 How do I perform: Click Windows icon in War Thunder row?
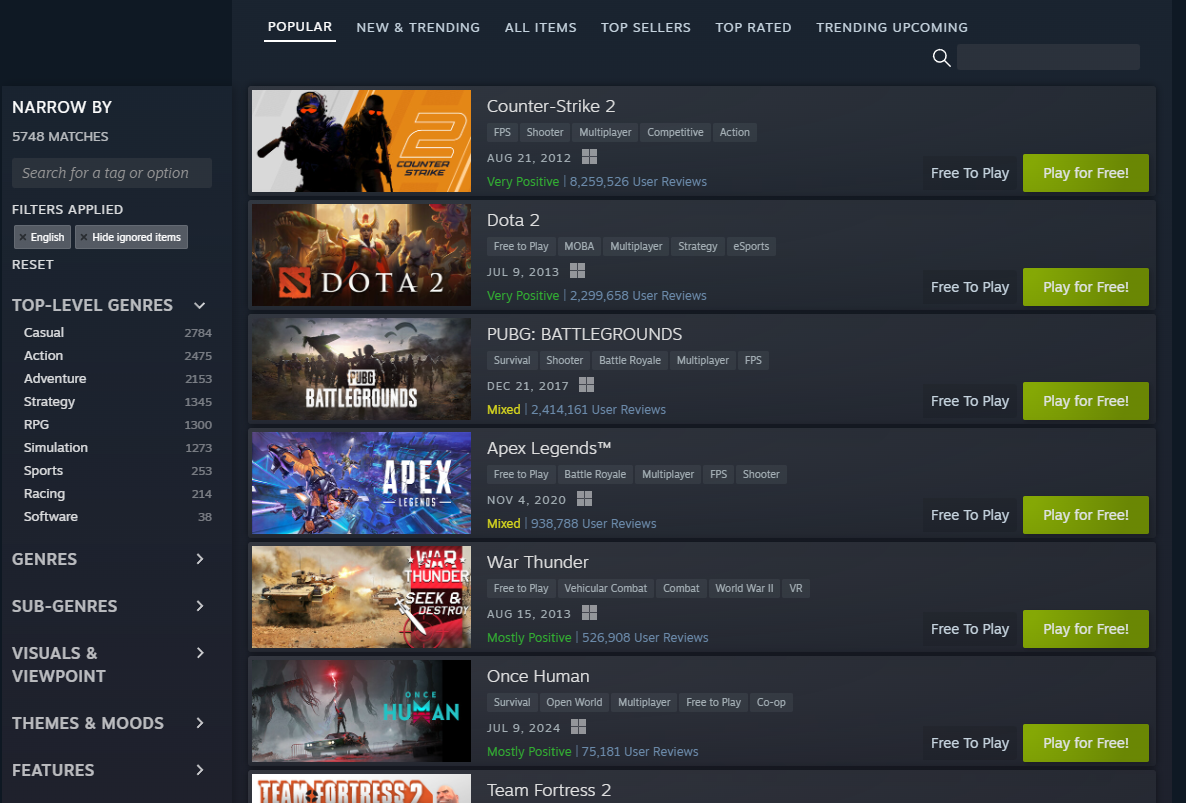(589, 613)
